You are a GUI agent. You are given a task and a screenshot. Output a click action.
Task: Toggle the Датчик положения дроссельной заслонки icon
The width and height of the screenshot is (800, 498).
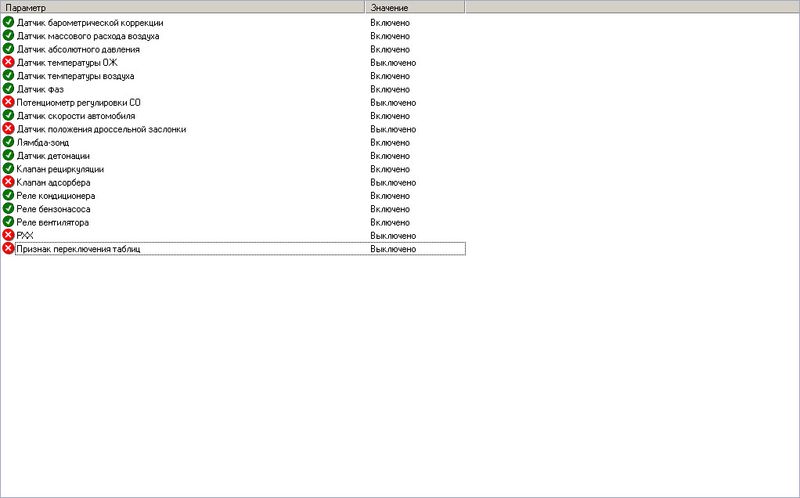[x=8, y=129]
